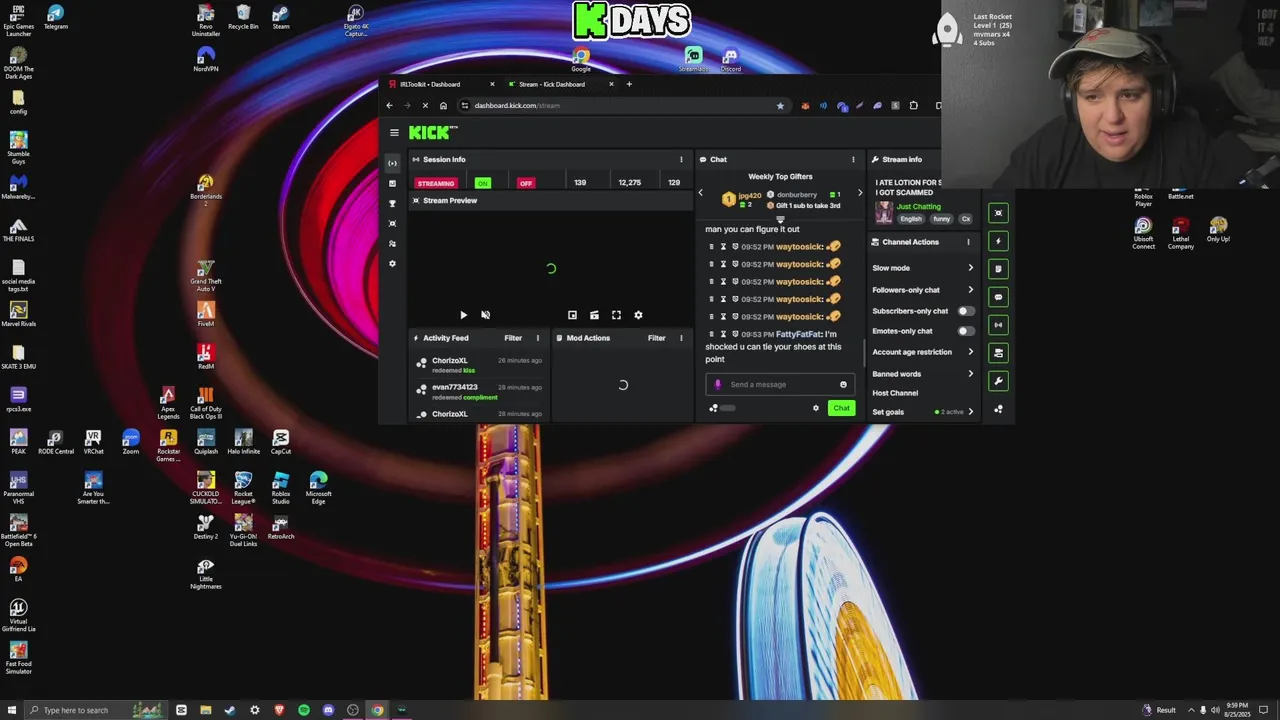
Task: Open Spotify from the taskbar
Action: 304,710
